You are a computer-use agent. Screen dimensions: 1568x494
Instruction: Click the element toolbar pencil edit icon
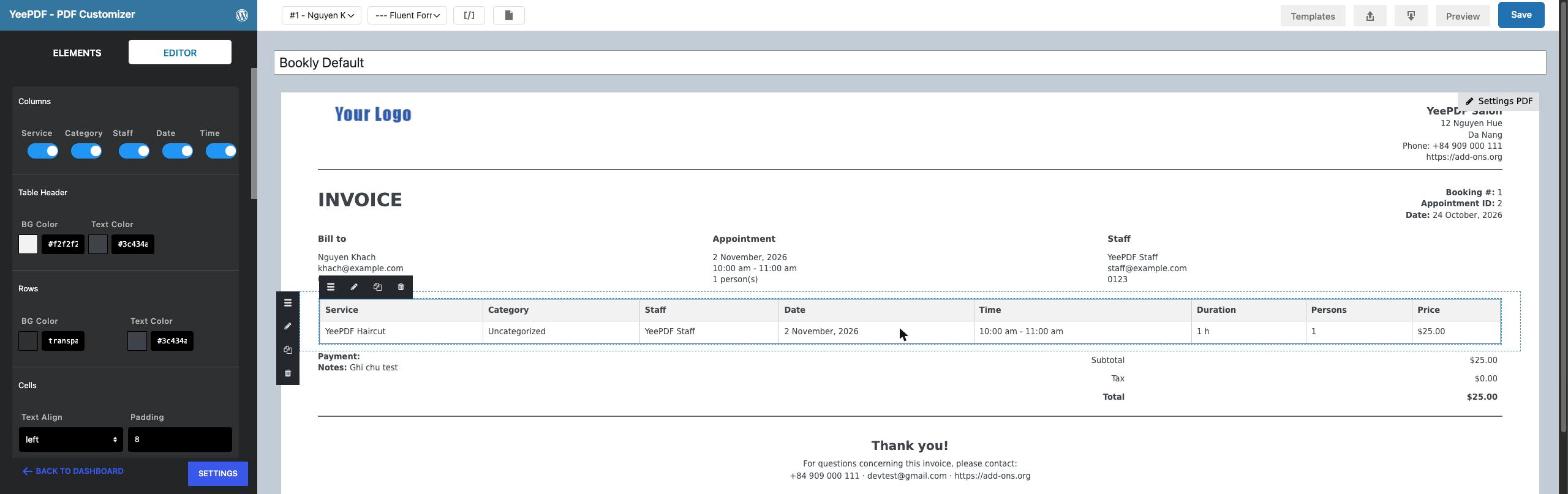coord(354,287)
